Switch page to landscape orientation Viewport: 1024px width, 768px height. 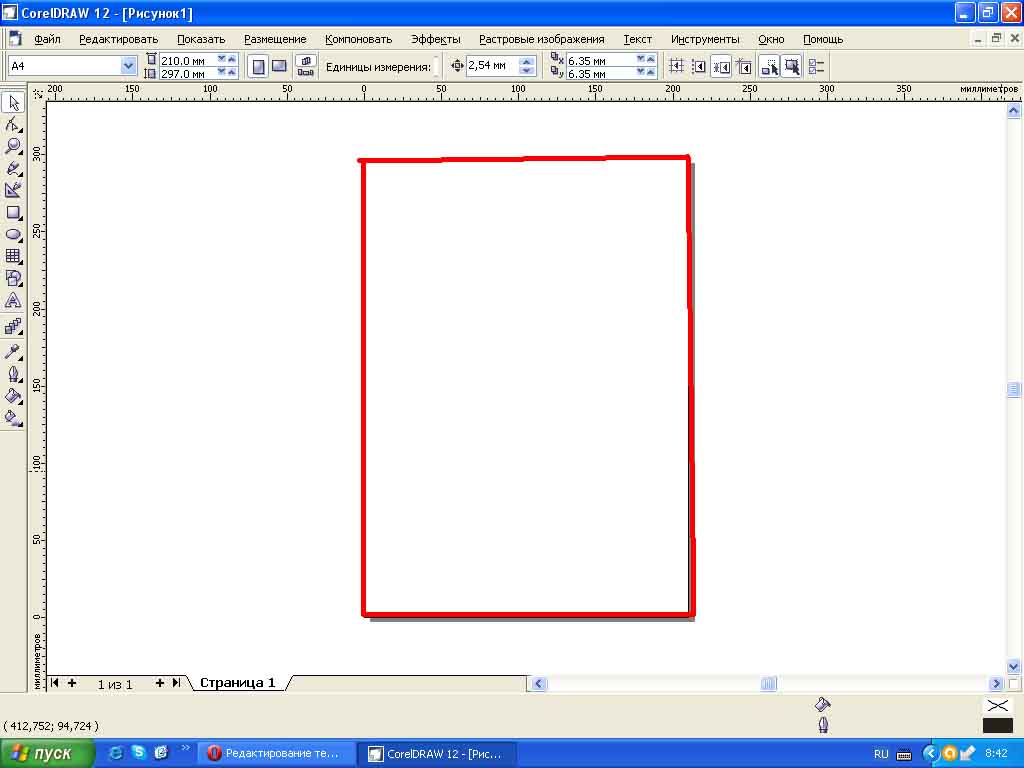(279, 66)
